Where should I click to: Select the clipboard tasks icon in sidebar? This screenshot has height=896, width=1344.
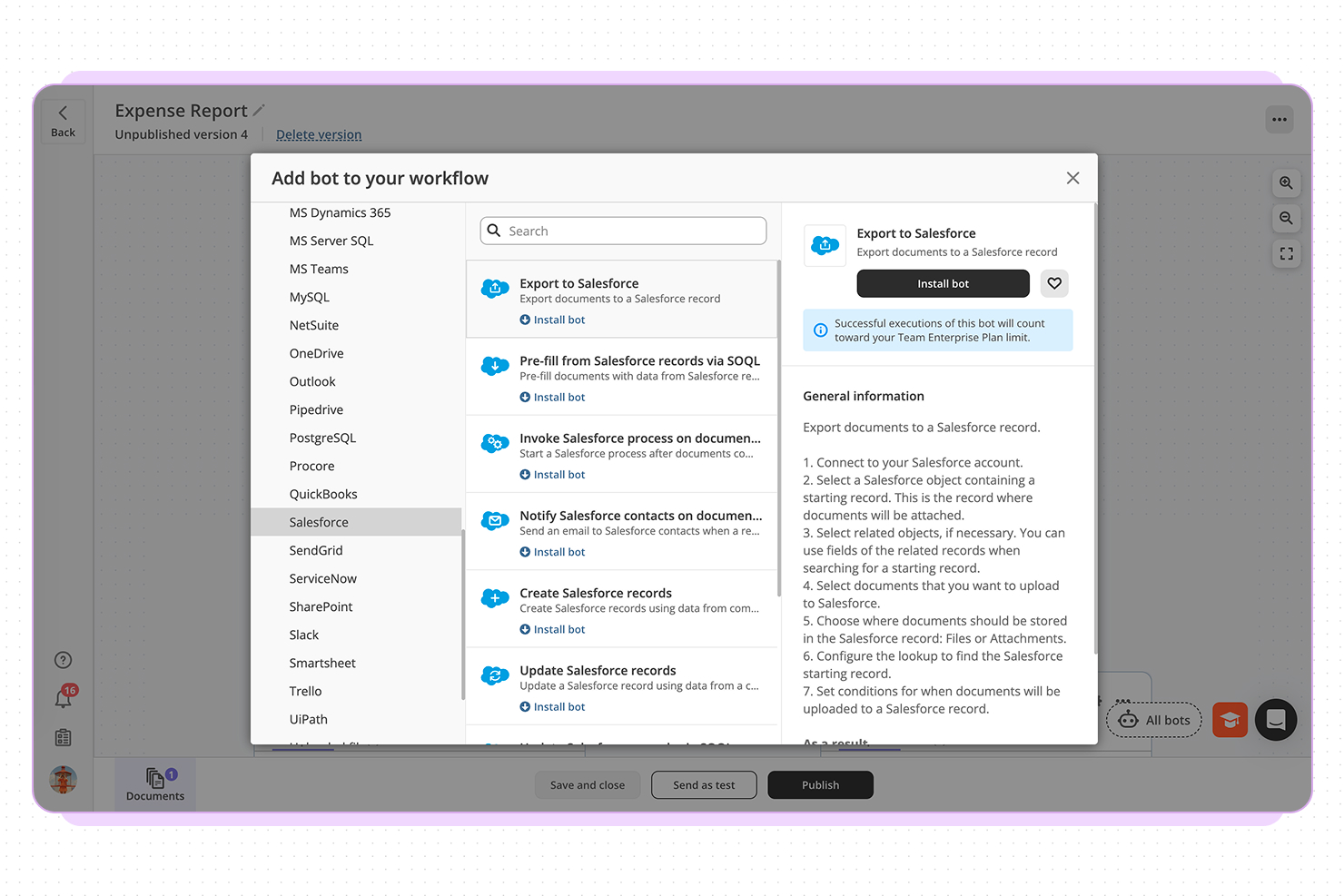point(62,737)
